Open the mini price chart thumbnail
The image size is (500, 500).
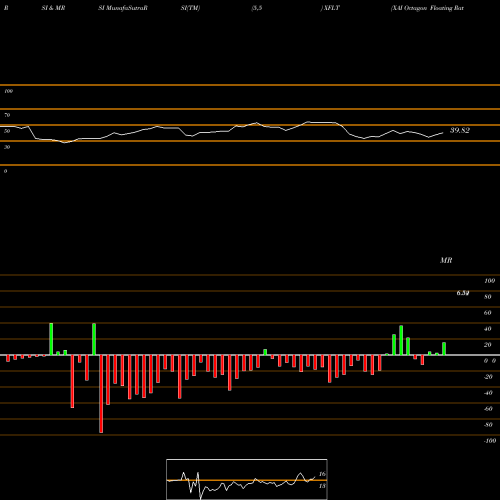coord(247,479)
